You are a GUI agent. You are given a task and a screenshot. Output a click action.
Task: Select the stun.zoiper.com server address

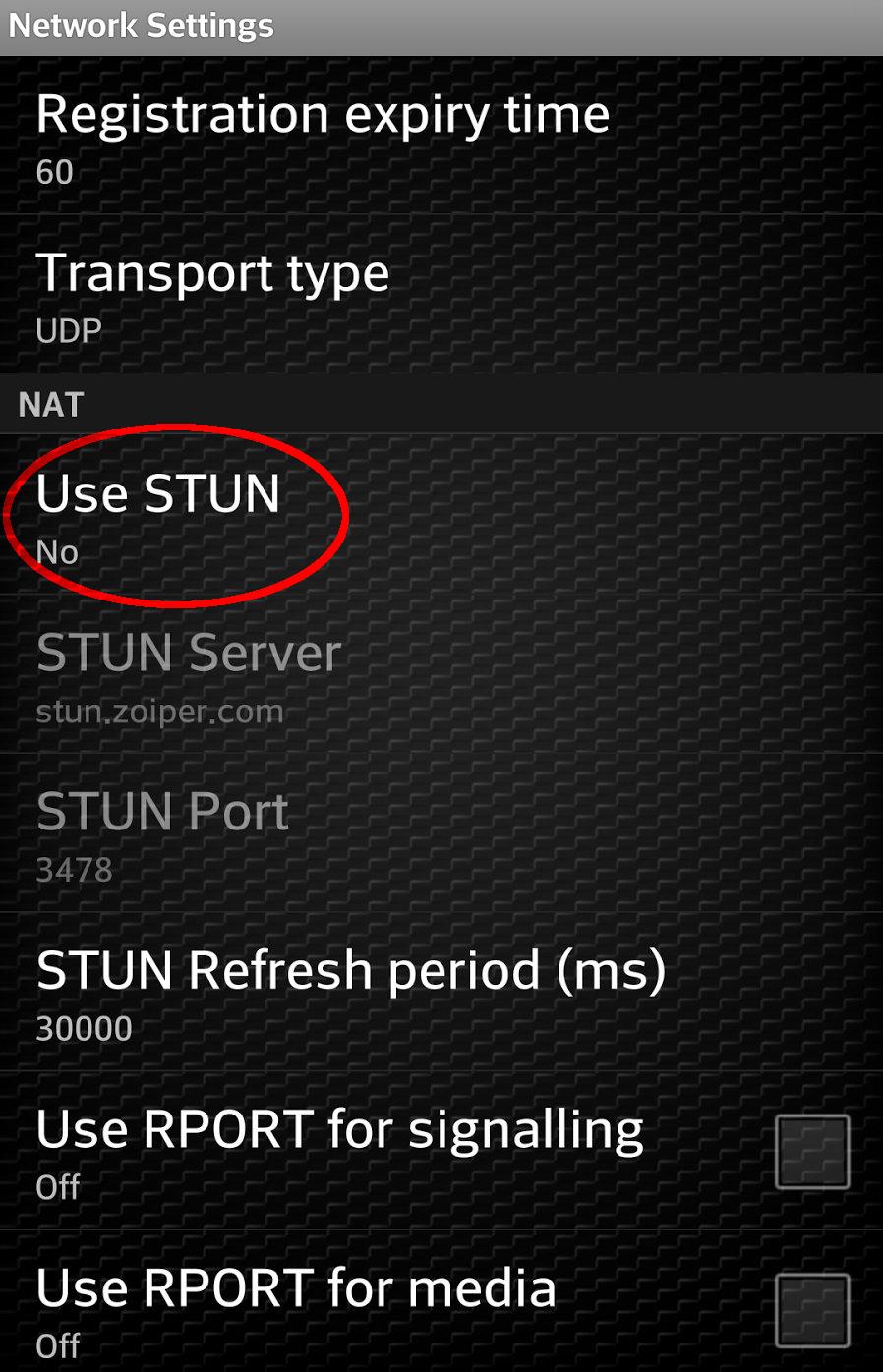(x=160, y=712)
